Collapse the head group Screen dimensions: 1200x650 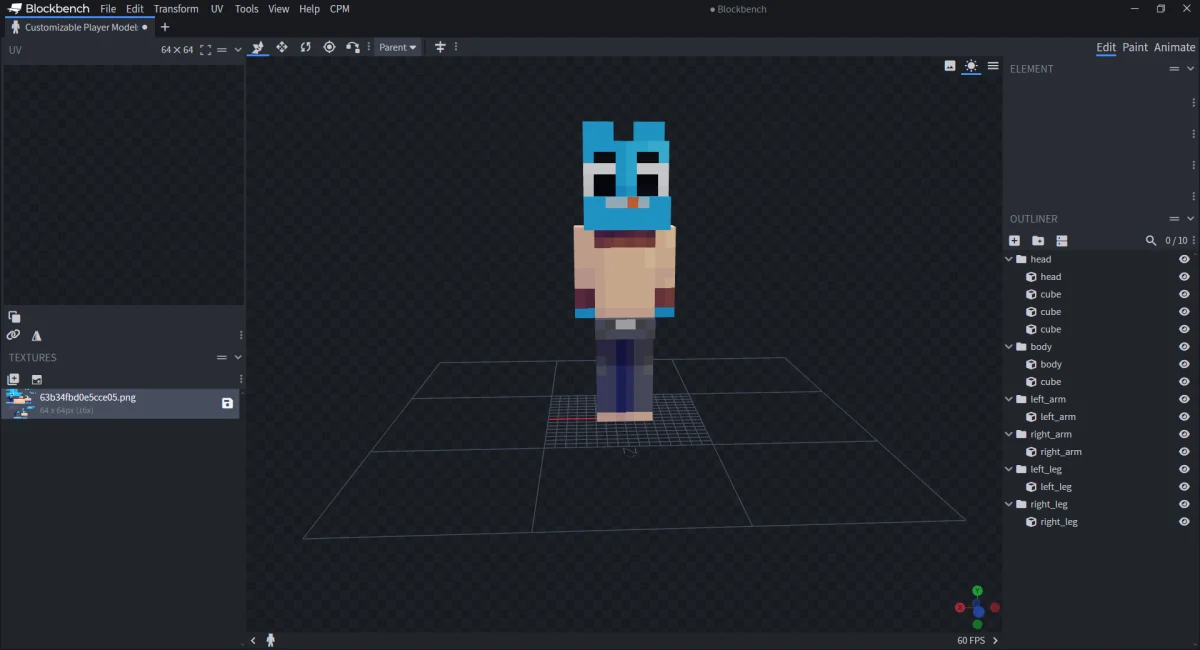tap(1009, 259)
